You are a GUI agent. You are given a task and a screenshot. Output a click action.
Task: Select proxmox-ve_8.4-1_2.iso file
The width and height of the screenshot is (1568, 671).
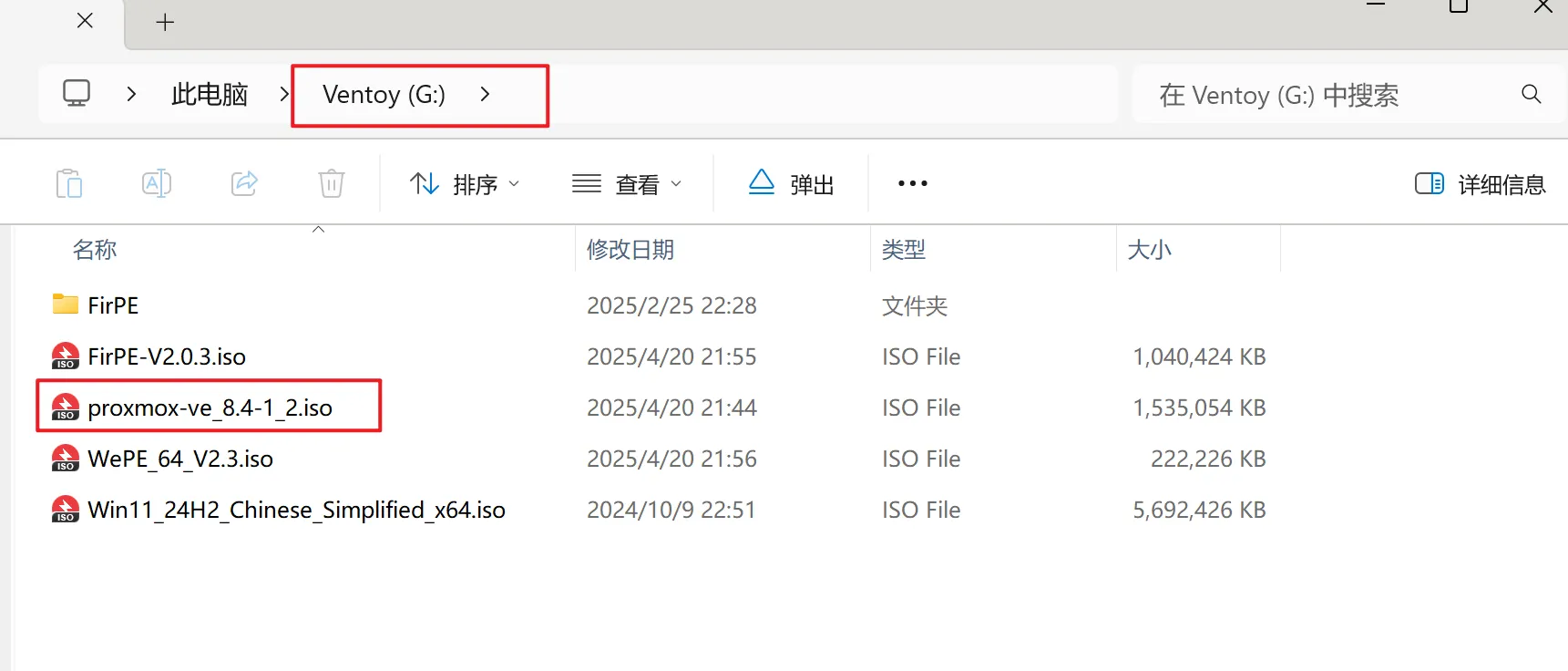tap(210, 408)
